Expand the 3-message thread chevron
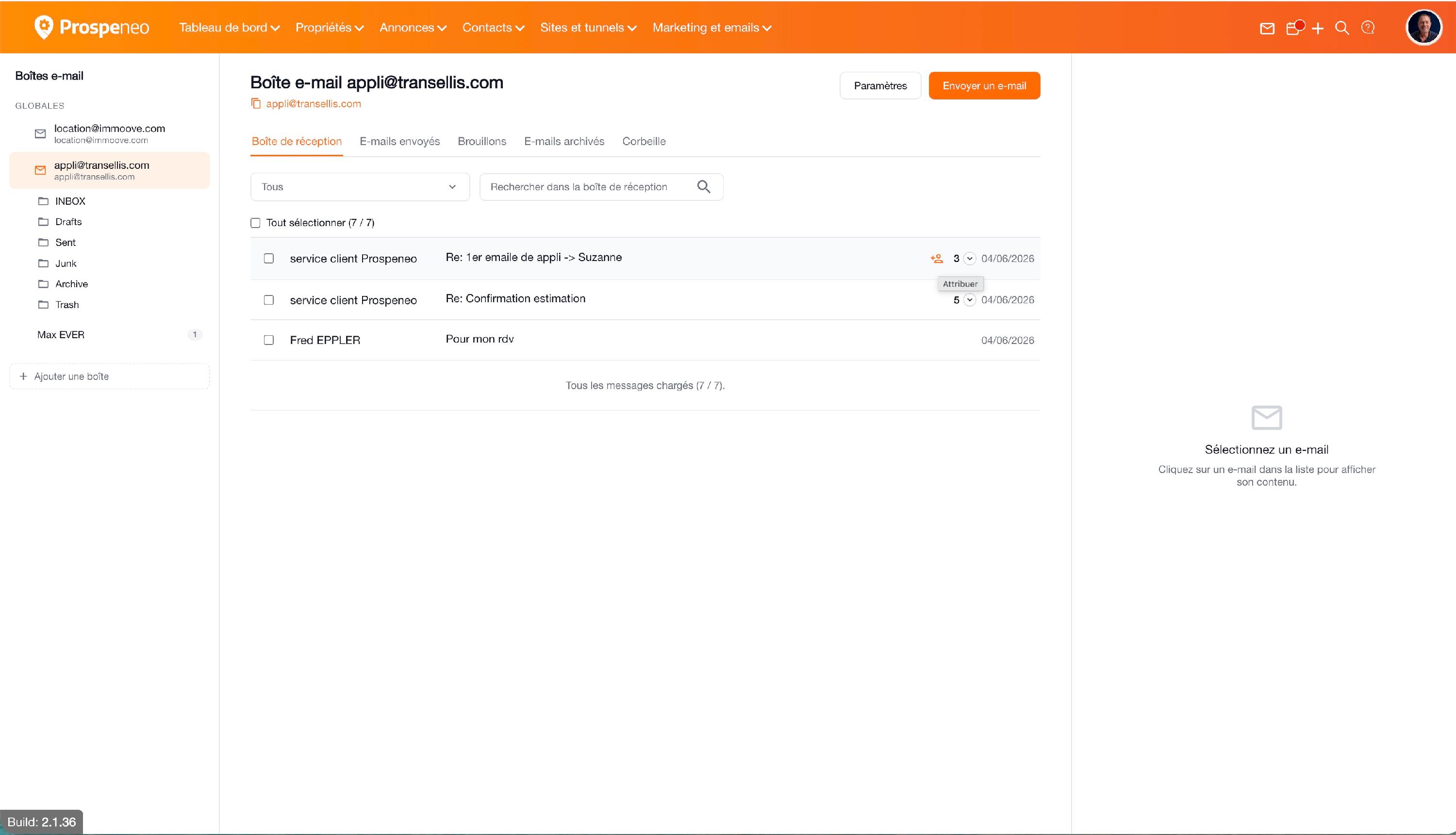This screenshot has height=835, width=1456. click(x=970, y=259)
